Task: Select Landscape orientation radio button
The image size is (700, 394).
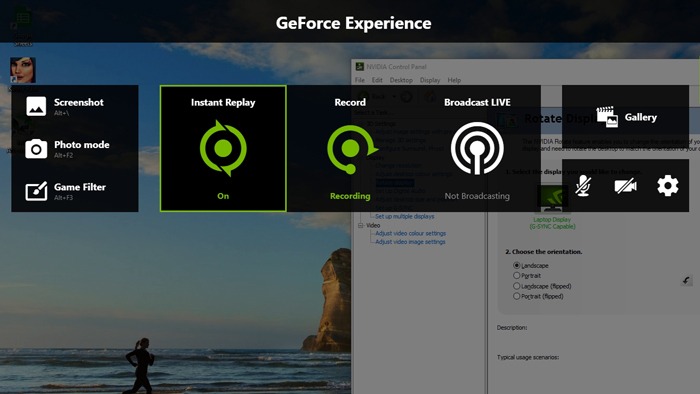Action: [x=517, y=265]
